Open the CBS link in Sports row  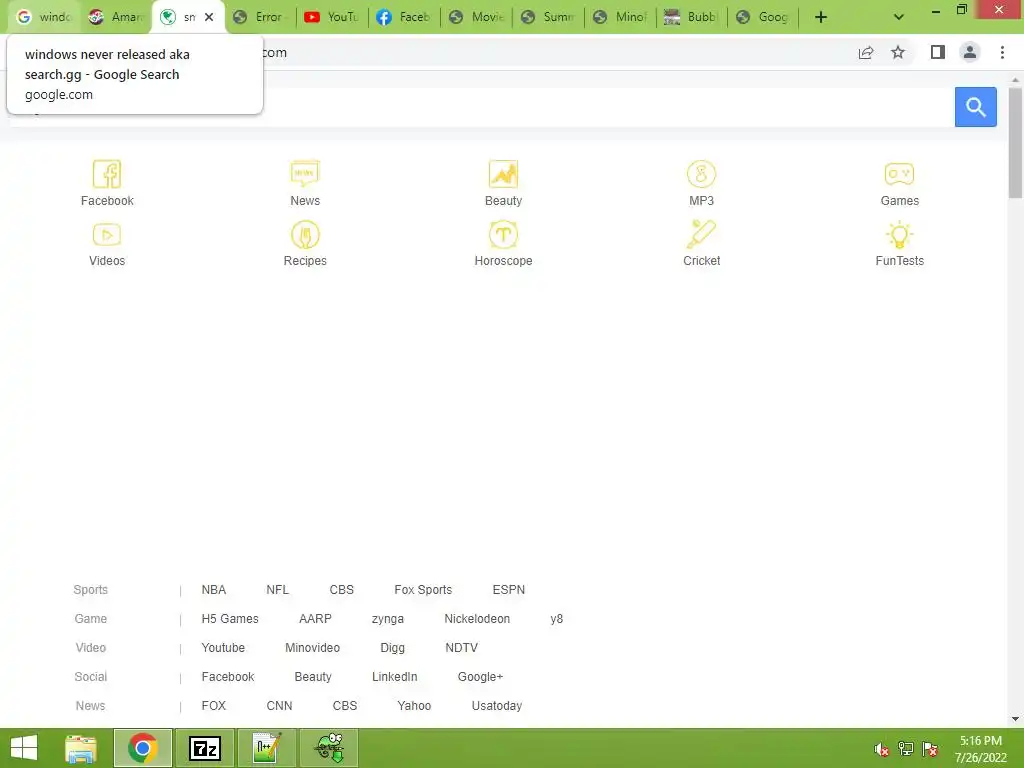[x=342, y=590]
